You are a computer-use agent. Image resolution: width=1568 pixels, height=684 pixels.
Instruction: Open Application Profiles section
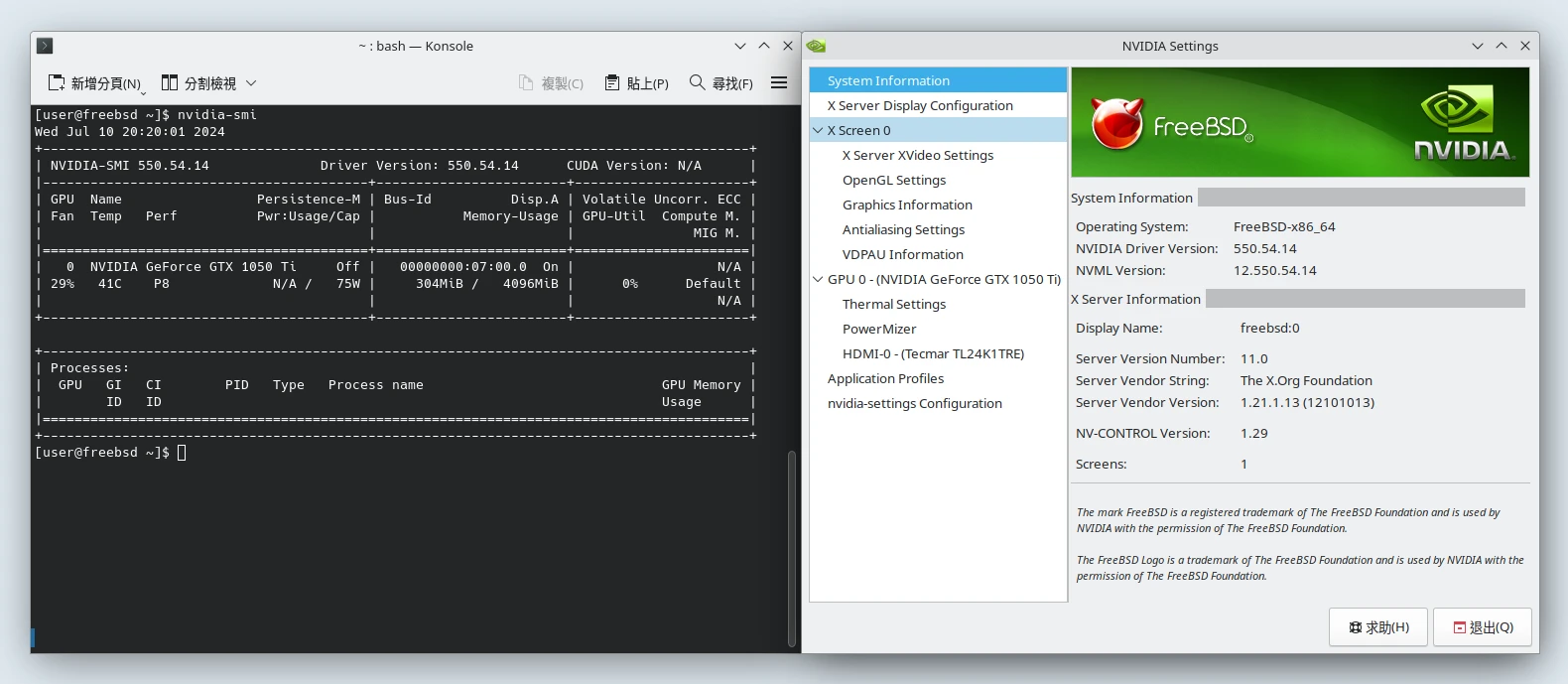tap(885, 379)
